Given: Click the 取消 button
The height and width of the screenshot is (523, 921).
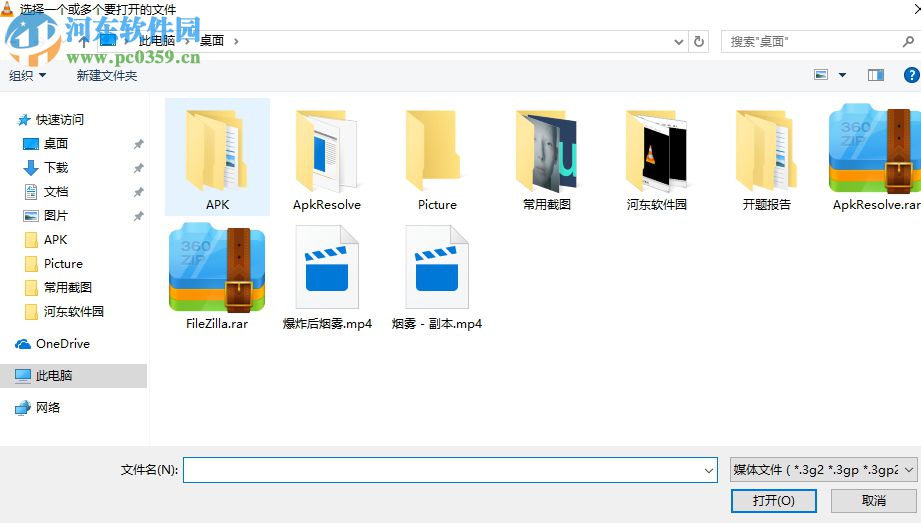Looking at the screenshot, I should click(874, 501).
